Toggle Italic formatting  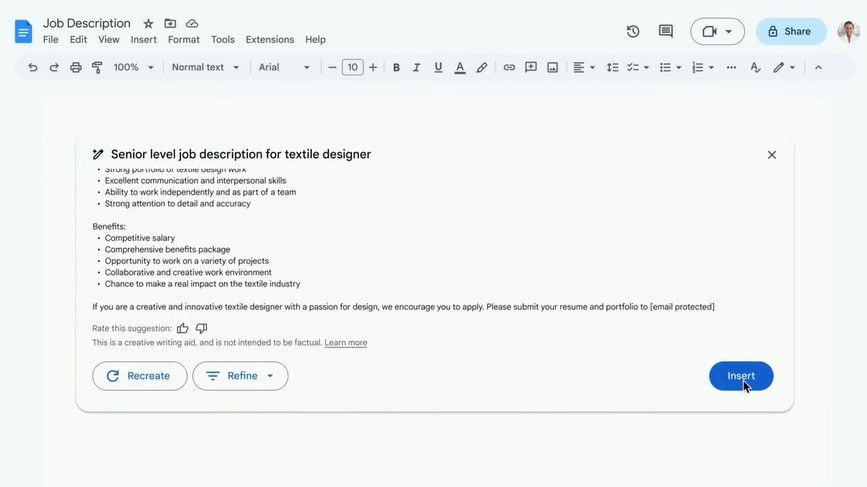click(417, 68)
